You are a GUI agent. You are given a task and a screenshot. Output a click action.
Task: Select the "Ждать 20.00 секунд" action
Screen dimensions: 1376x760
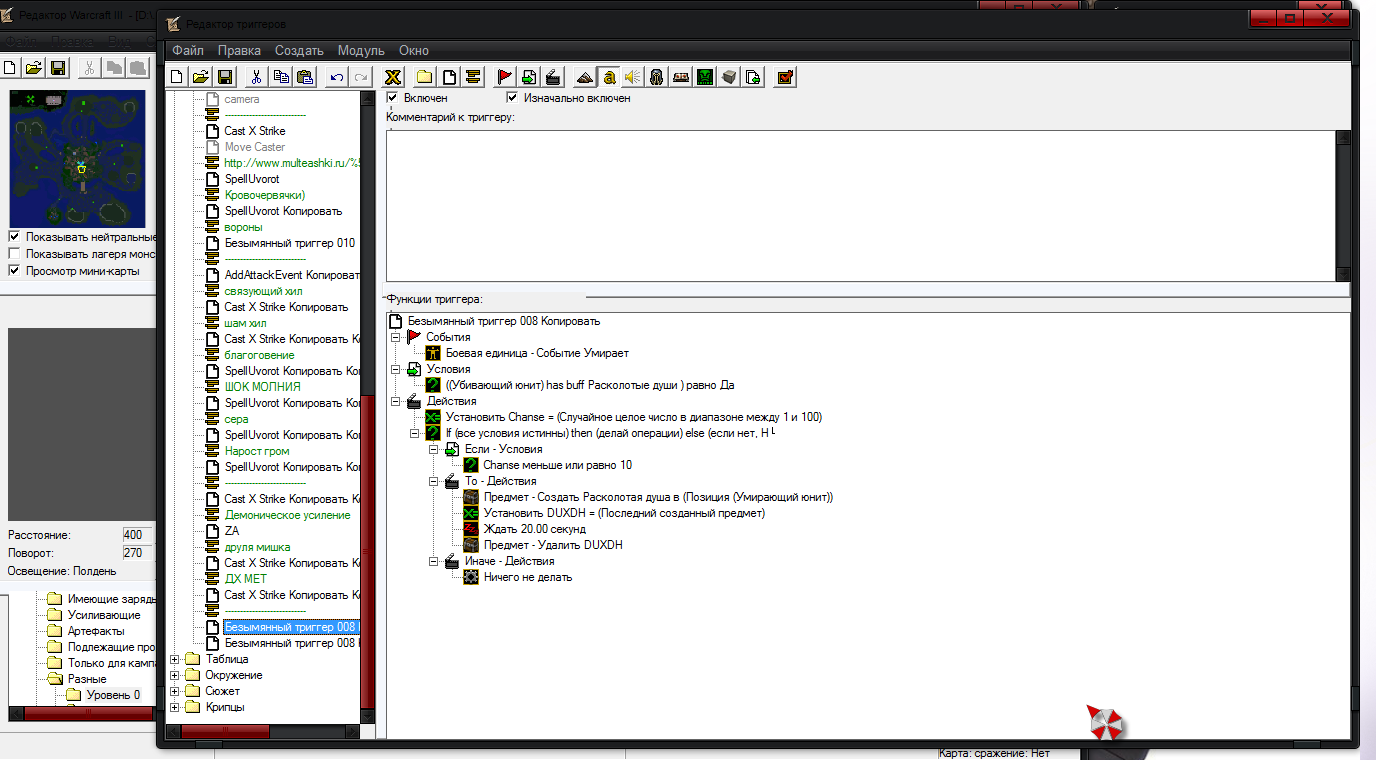[535, 529]
